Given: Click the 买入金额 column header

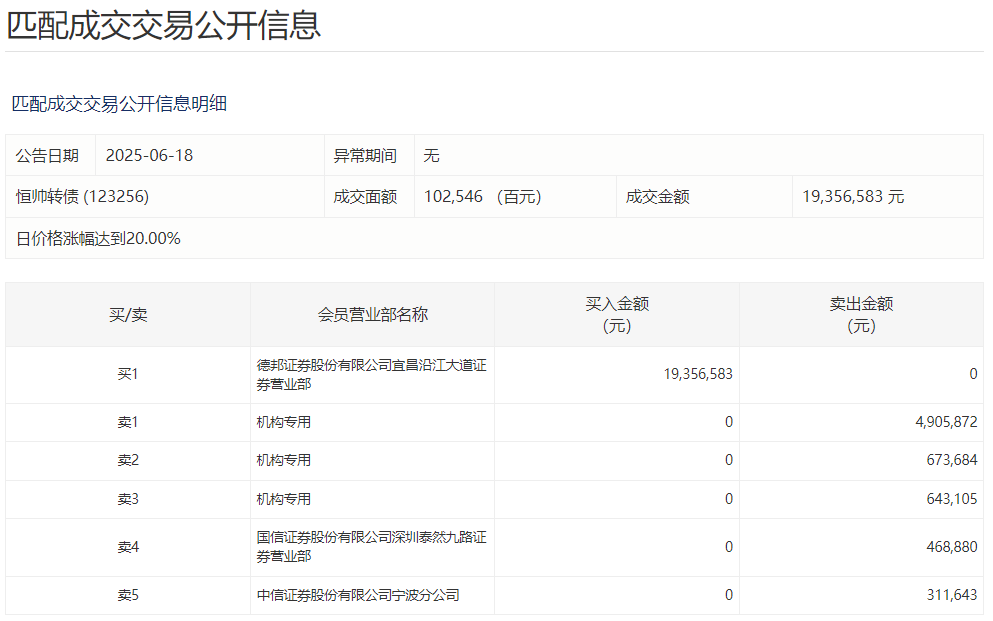Looking at the screenshot, I should click(616, 315).
